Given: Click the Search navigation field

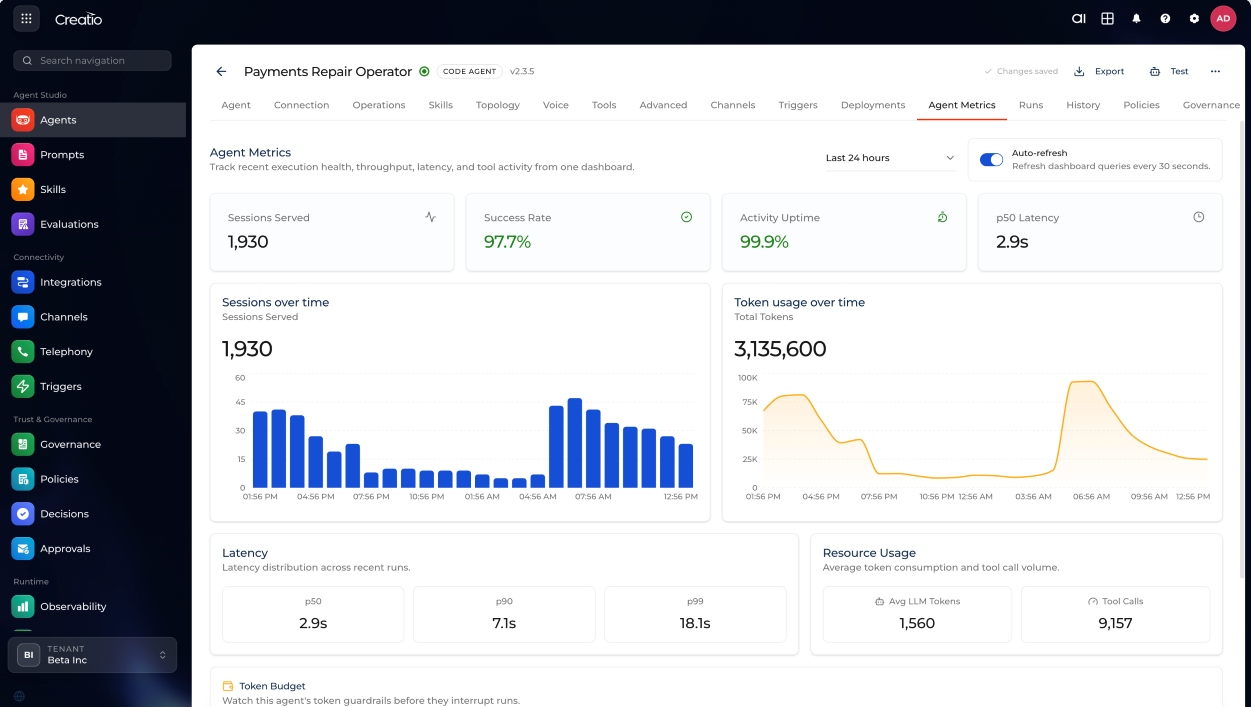Looking at the screenshot, I should tap(93, 61).
